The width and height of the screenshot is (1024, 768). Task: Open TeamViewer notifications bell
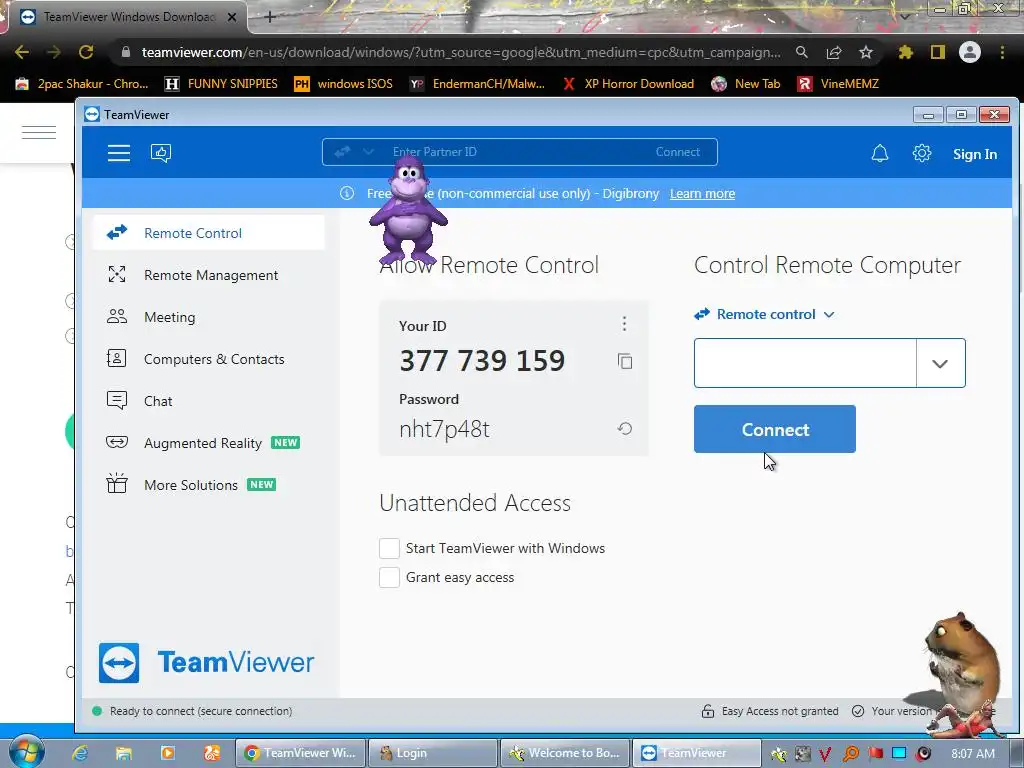click(x=880, y=153)
